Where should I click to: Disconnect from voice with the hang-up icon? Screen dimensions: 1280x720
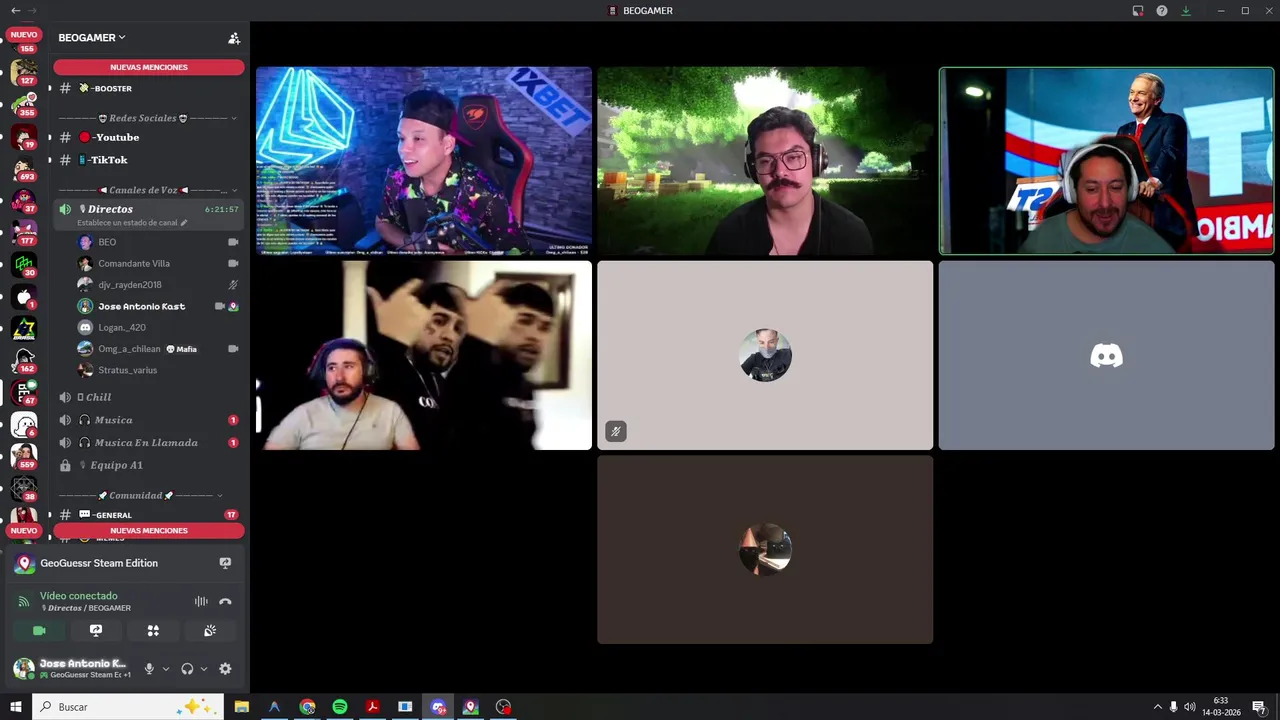(x=225, y=601)
